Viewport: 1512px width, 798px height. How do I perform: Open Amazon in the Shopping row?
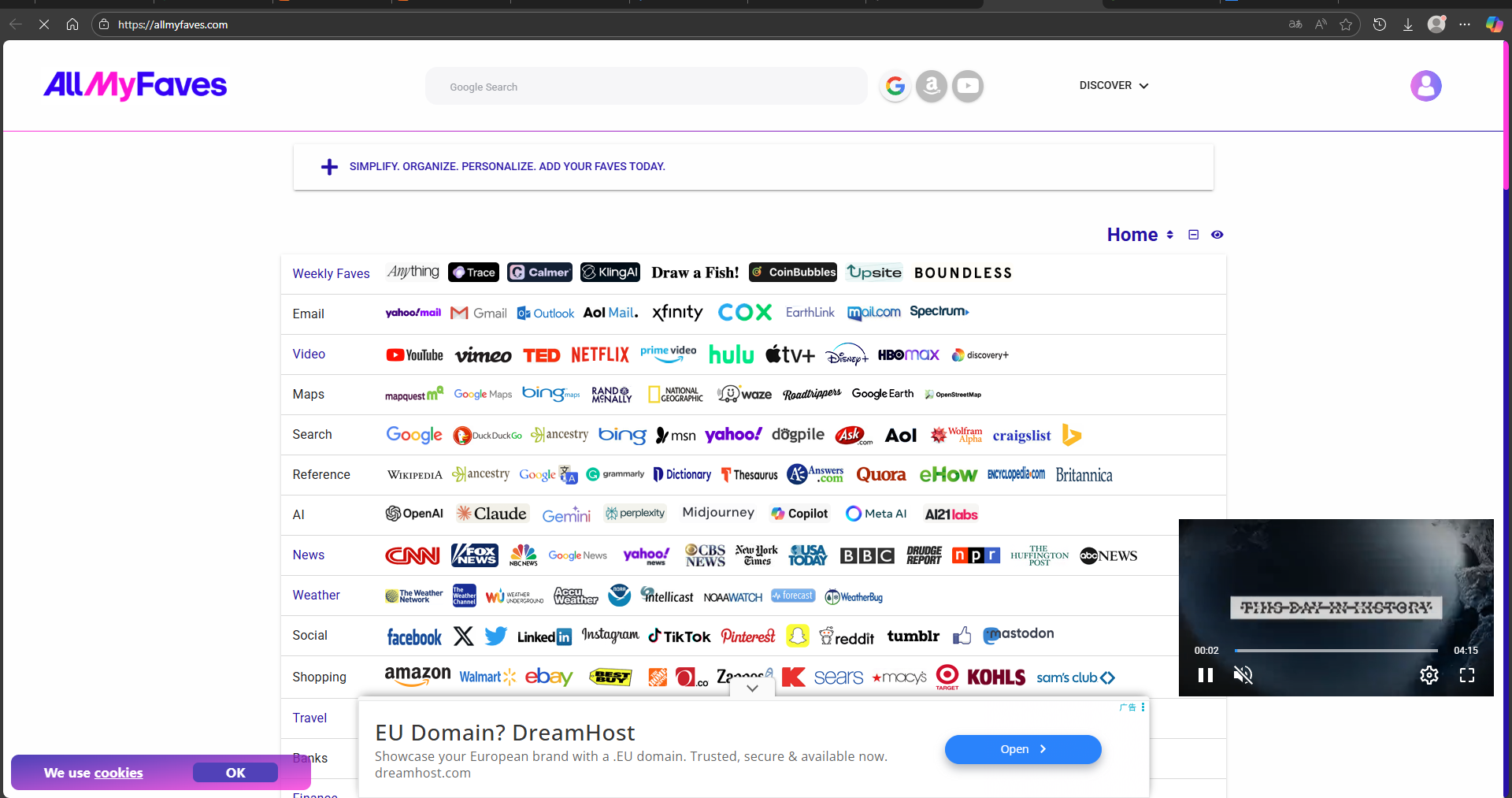[417, 676]
